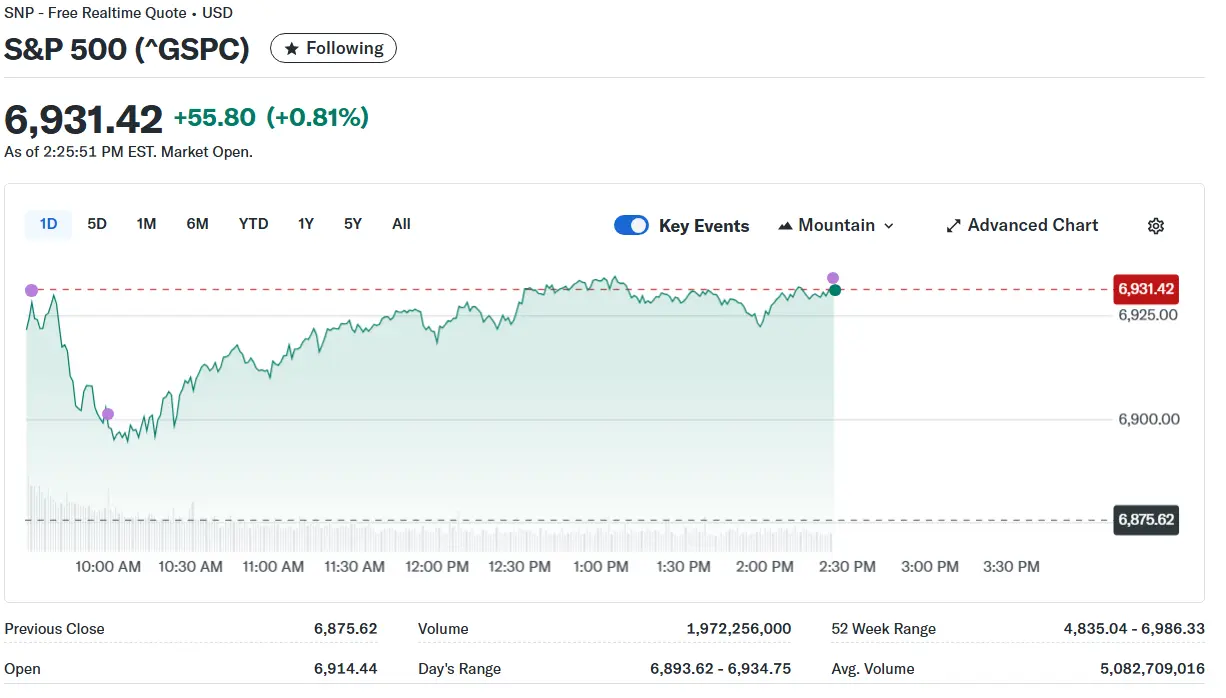Open the Advanced Chart link
This screenshot has width=1226, height=698.
point(1021,226)
